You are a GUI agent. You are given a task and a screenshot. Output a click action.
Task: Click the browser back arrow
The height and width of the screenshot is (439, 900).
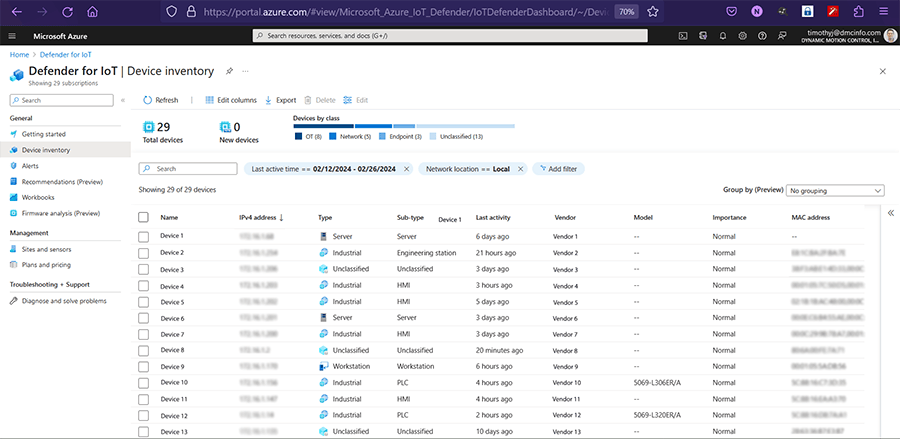click(17, 11)
